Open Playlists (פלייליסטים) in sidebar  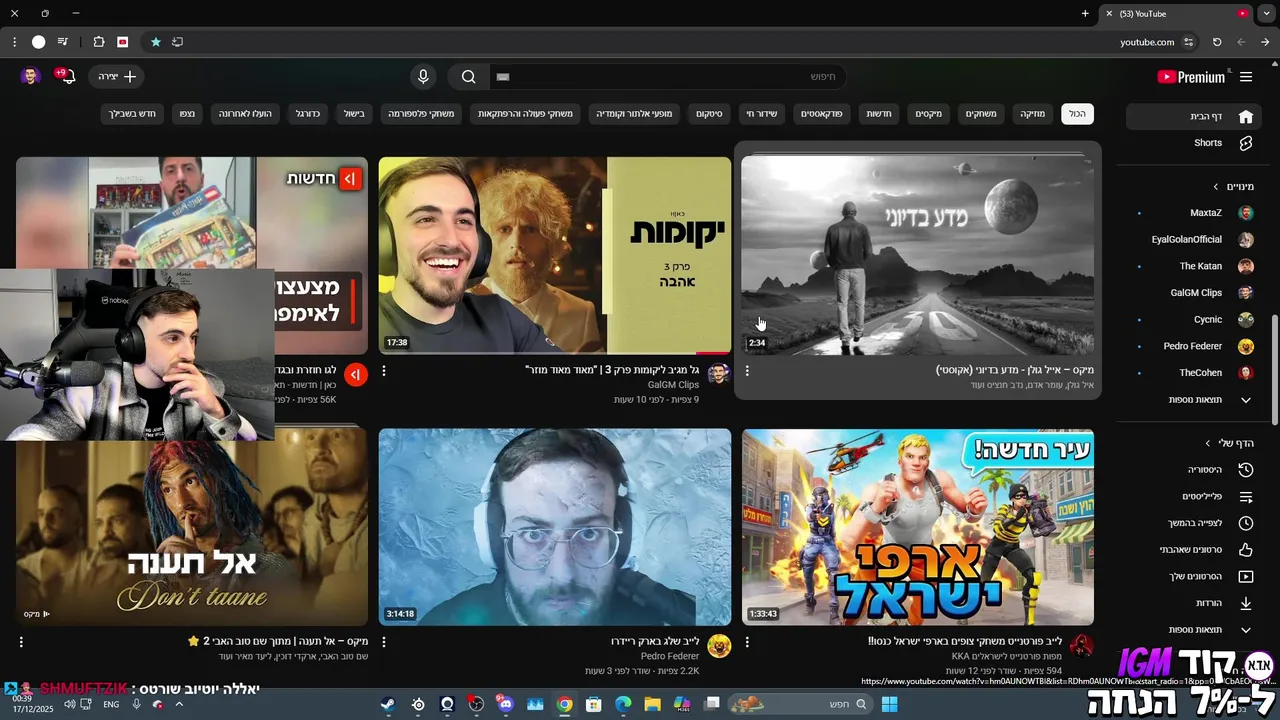(x=1196, y=496)
